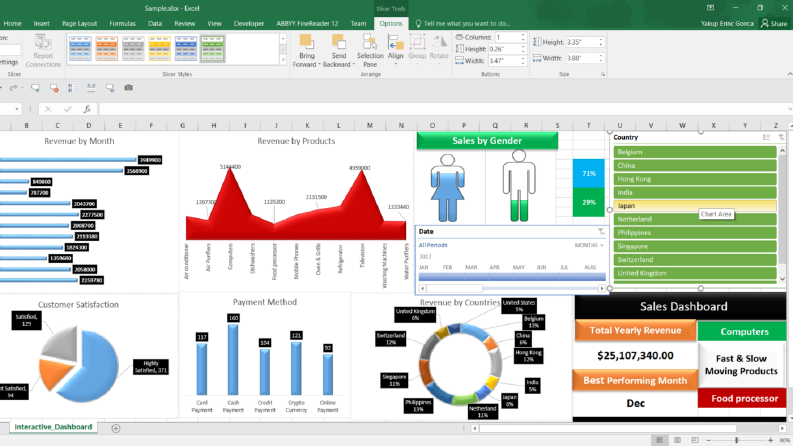Open Bring Forward dropdown arrow
793x446 pixels.
320,65
